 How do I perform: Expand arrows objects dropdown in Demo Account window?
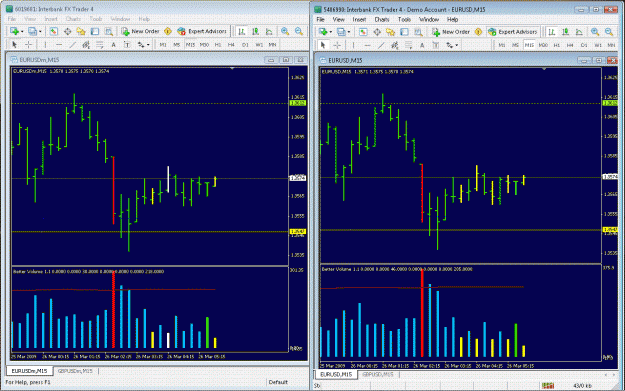tap(456, 46)
